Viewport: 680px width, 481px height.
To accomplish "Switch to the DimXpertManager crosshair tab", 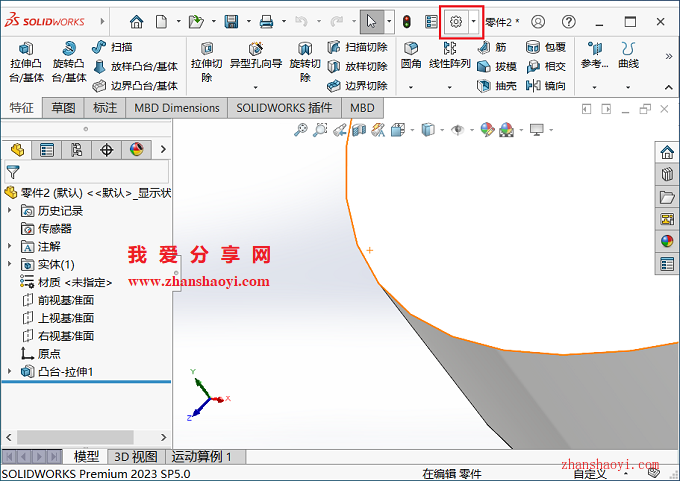I will (106, 150).
